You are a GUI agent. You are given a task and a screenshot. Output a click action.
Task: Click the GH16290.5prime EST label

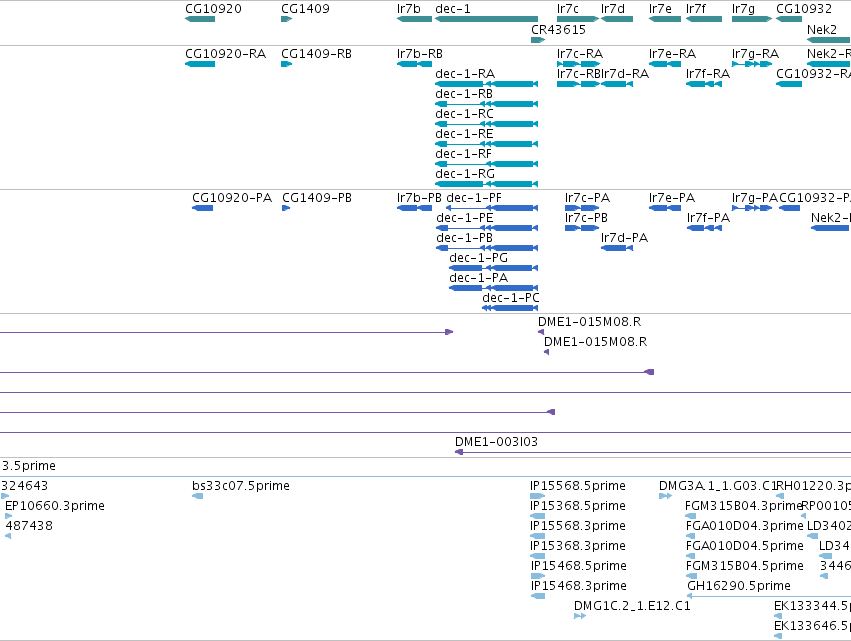[x=739, y=586]
